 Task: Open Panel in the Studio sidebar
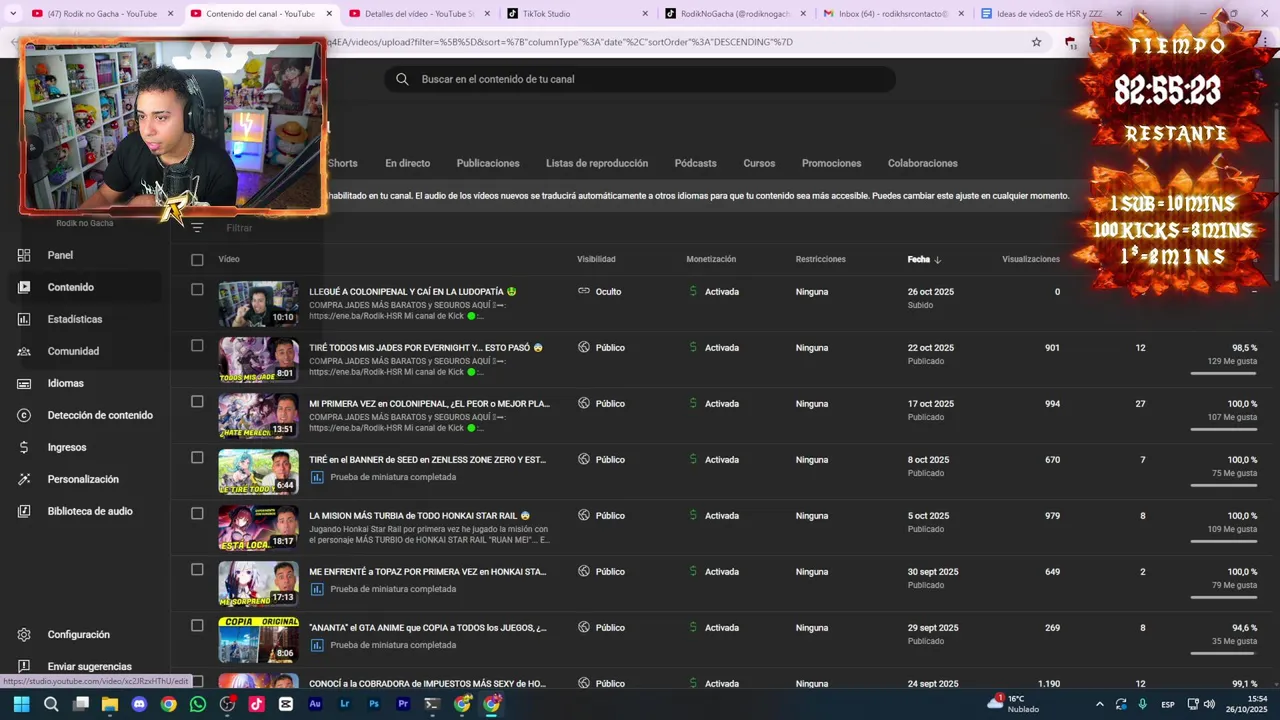(60, 255)
